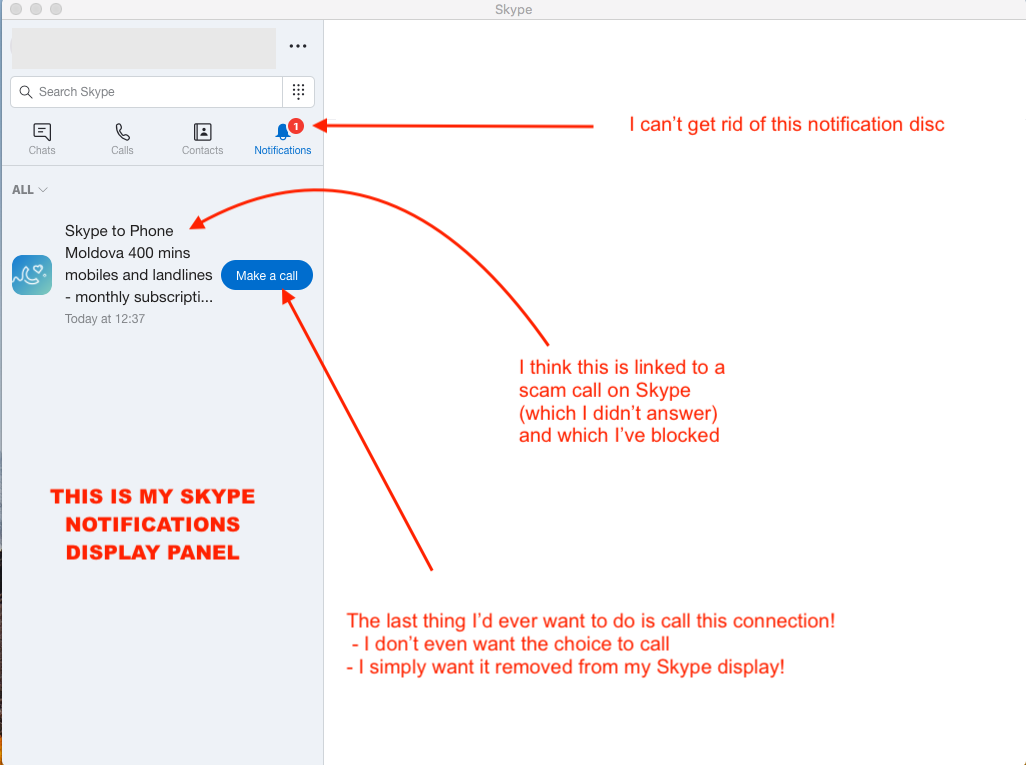Switch to the Chats tab

[42, 139]
